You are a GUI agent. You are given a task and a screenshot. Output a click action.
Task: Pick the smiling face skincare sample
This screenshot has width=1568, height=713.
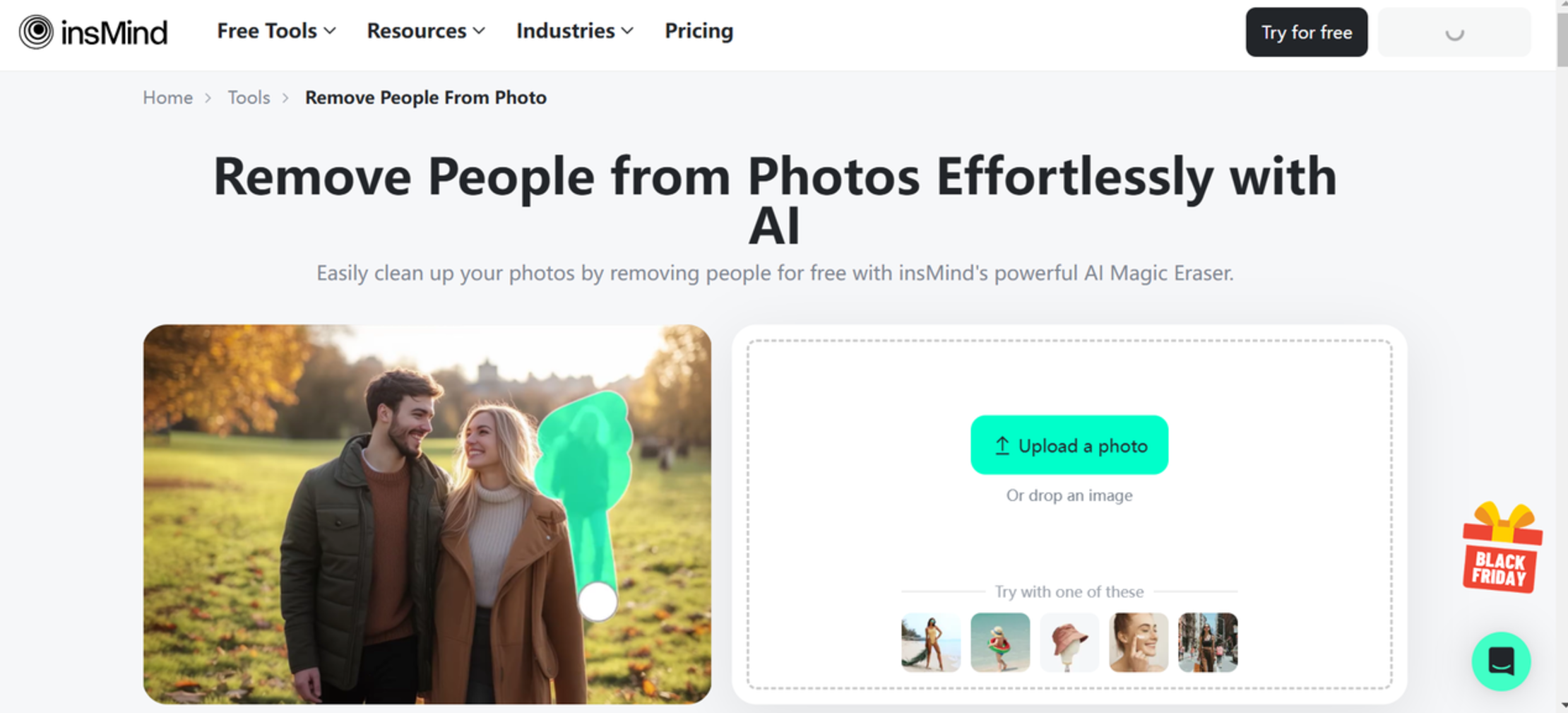pyautogui.click(x=1138, y=642)
